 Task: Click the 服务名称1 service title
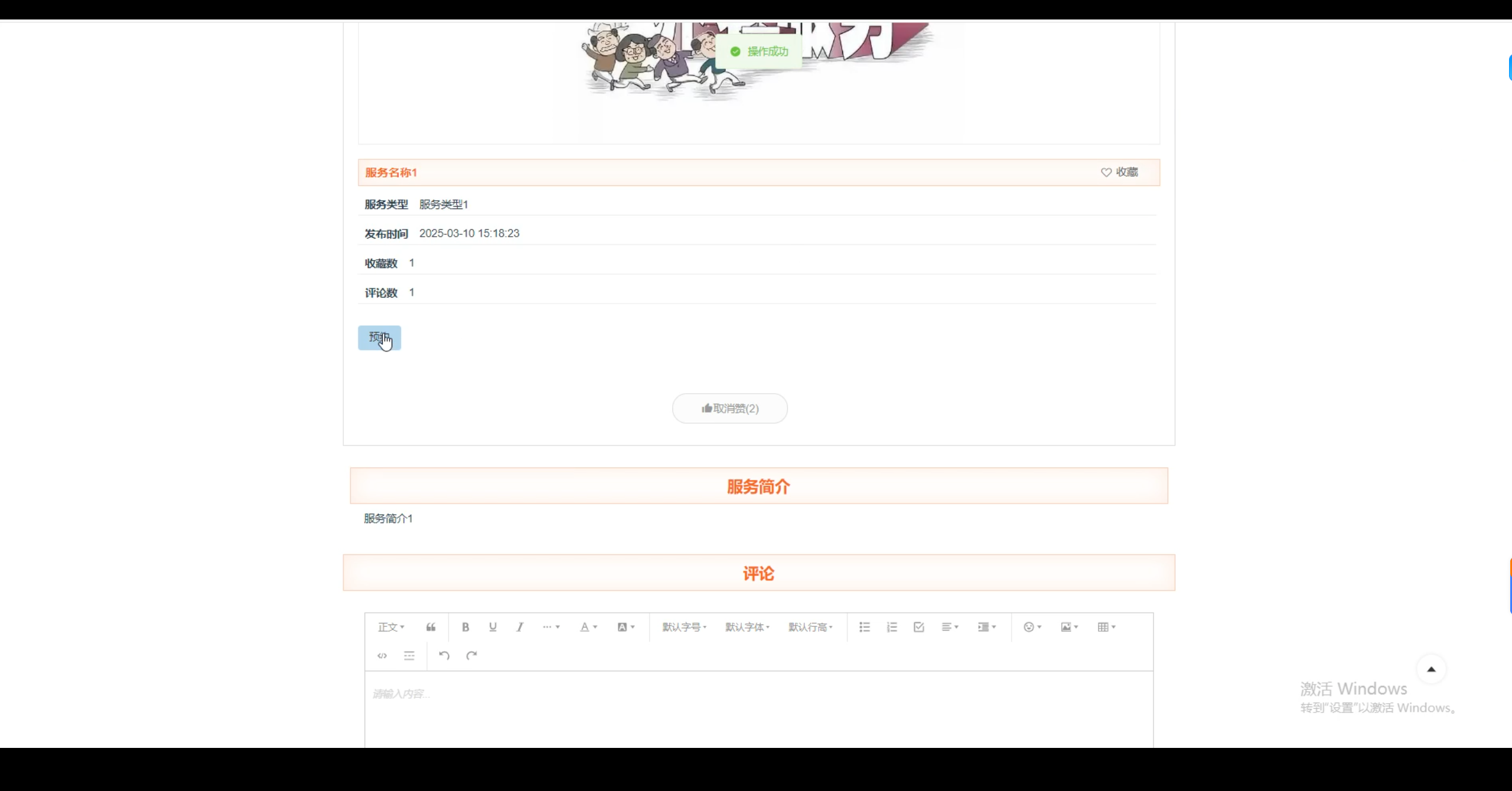[391, 172]
